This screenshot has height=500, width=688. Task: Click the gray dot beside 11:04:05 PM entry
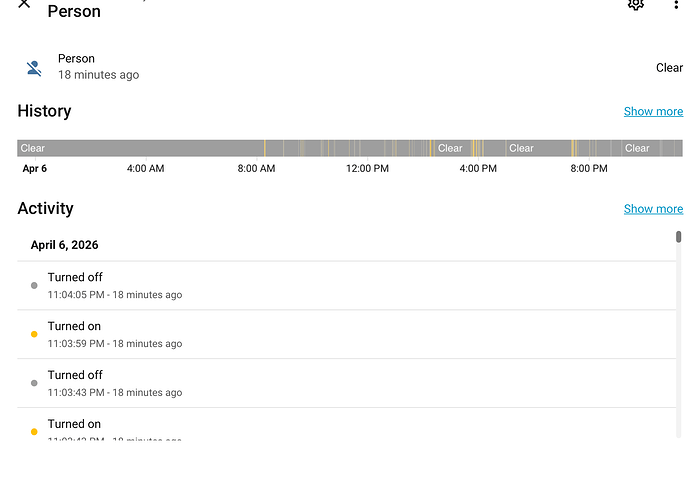[x=34, y=286]
